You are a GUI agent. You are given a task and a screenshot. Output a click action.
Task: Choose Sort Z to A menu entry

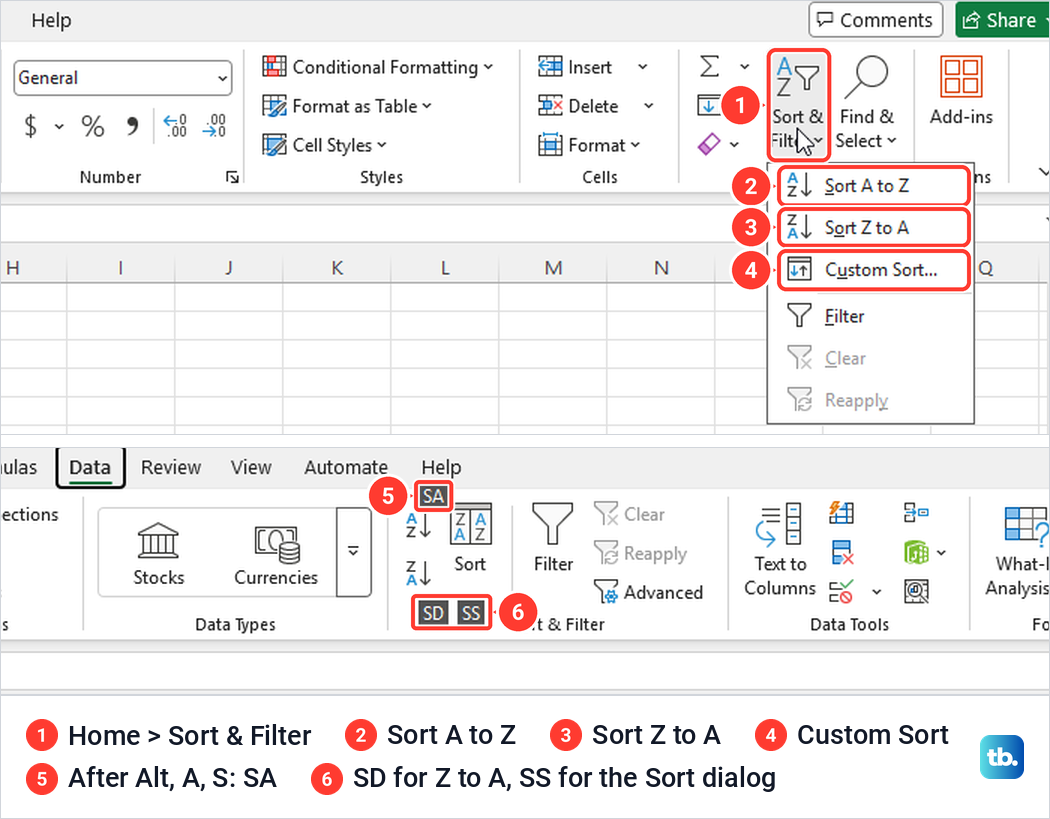pyautogui.click(x=873, y=228)
